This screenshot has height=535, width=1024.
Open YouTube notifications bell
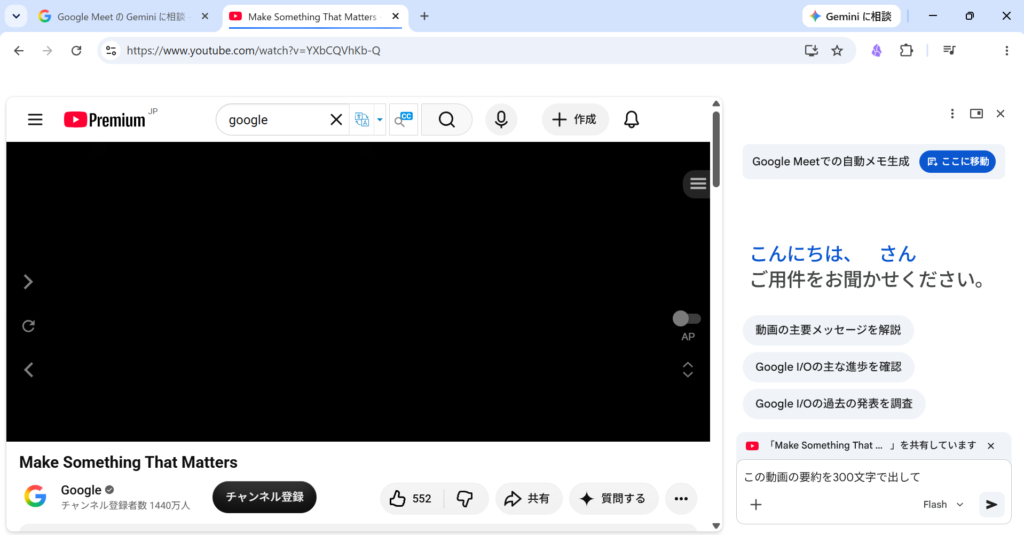[632, 120]
